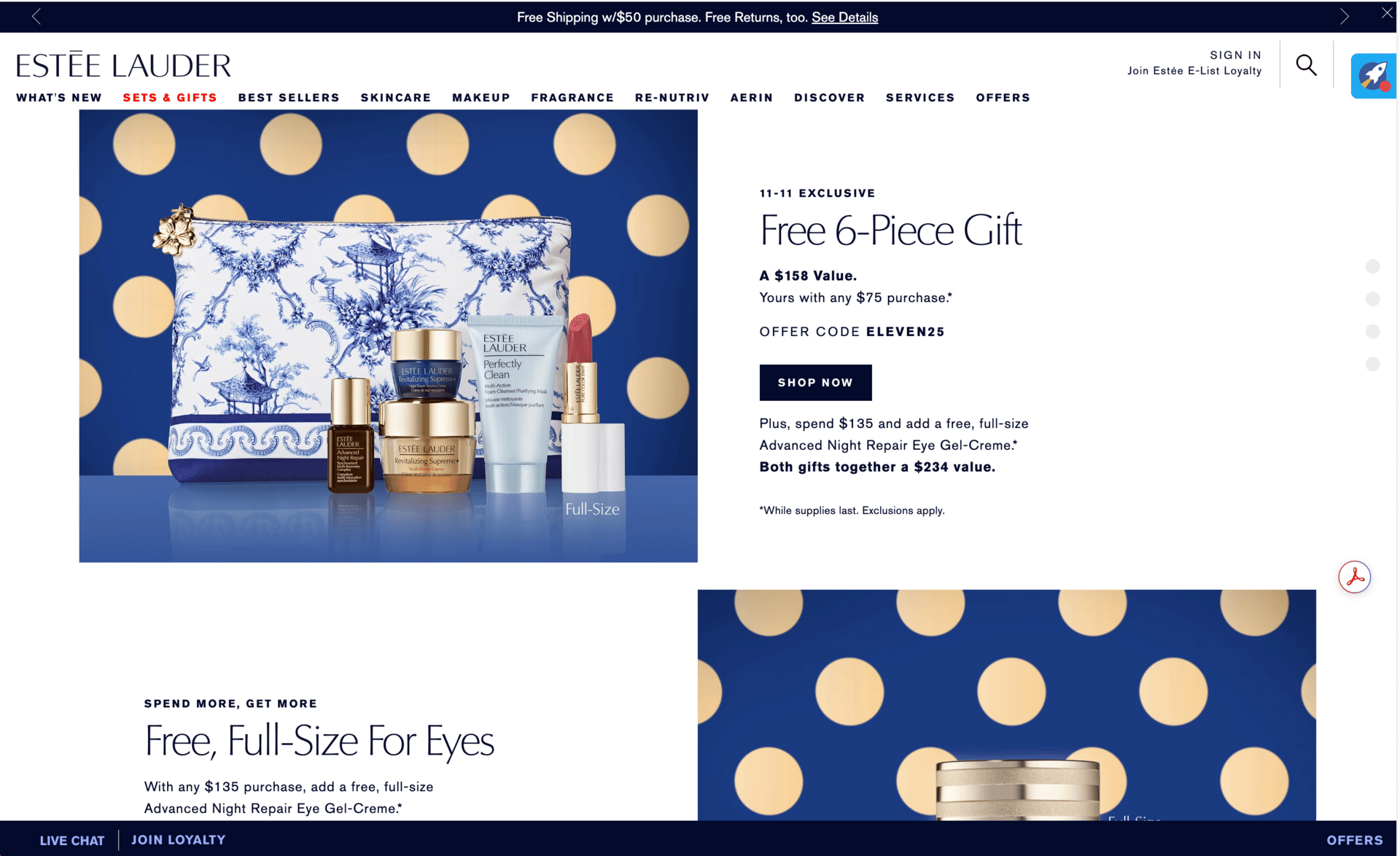
Task: Dismiss the top shipping banner
Action: pos(1386,13)
